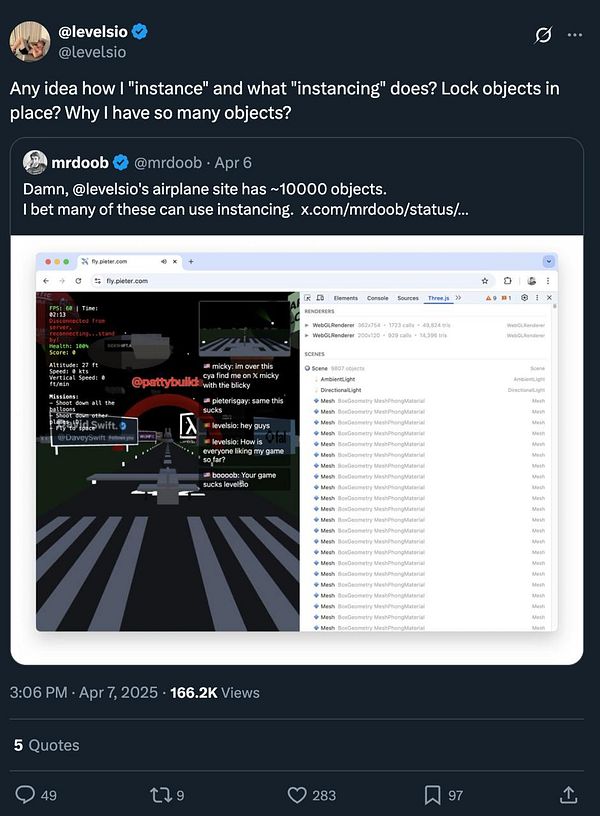Bookmark the tweet
Viewport: 600px width, 816px height.
click(433, 794)
